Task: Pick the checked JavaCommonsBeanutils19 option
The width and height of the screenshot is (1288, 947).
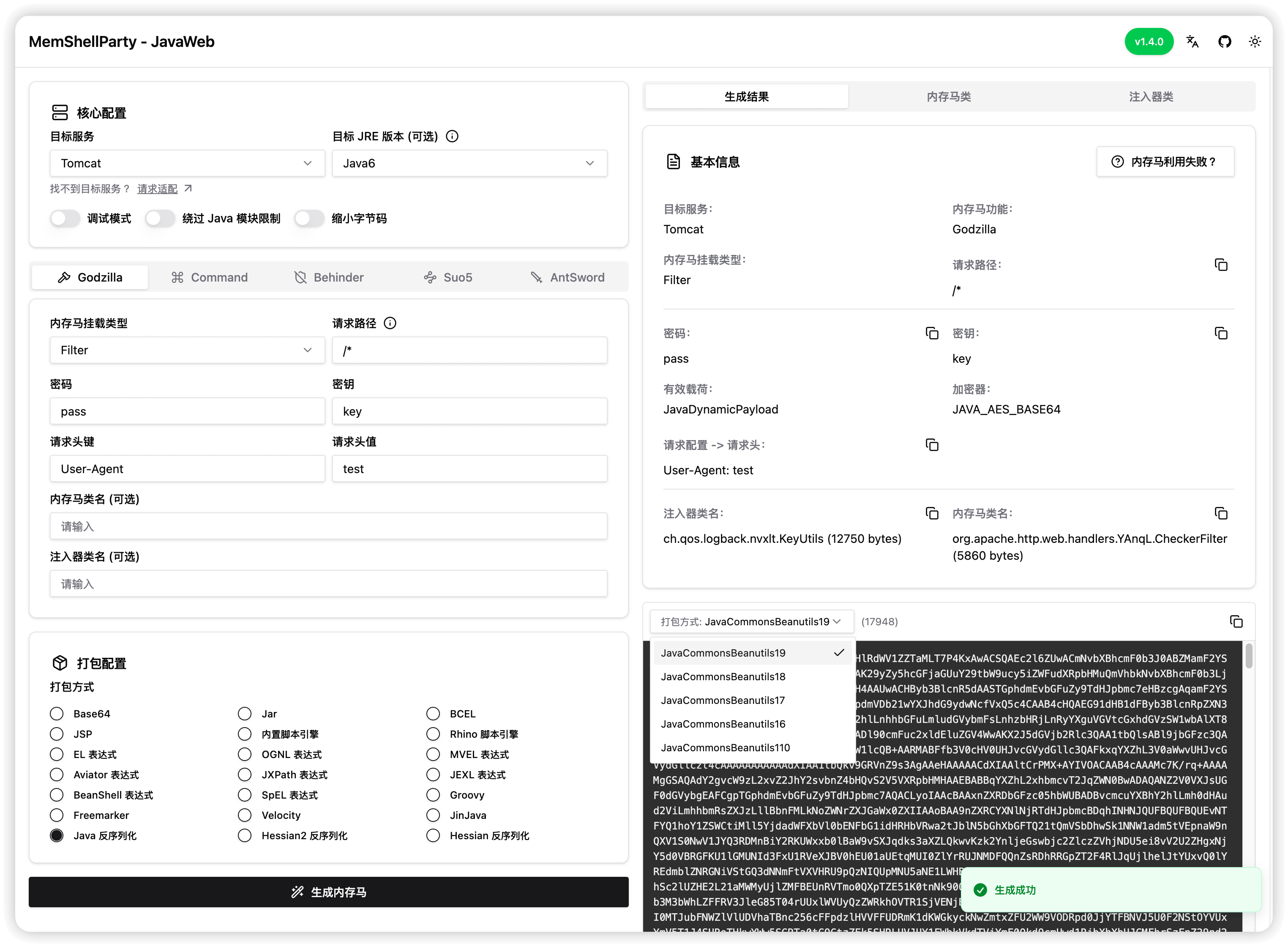Action: click(x=753, y=654)
